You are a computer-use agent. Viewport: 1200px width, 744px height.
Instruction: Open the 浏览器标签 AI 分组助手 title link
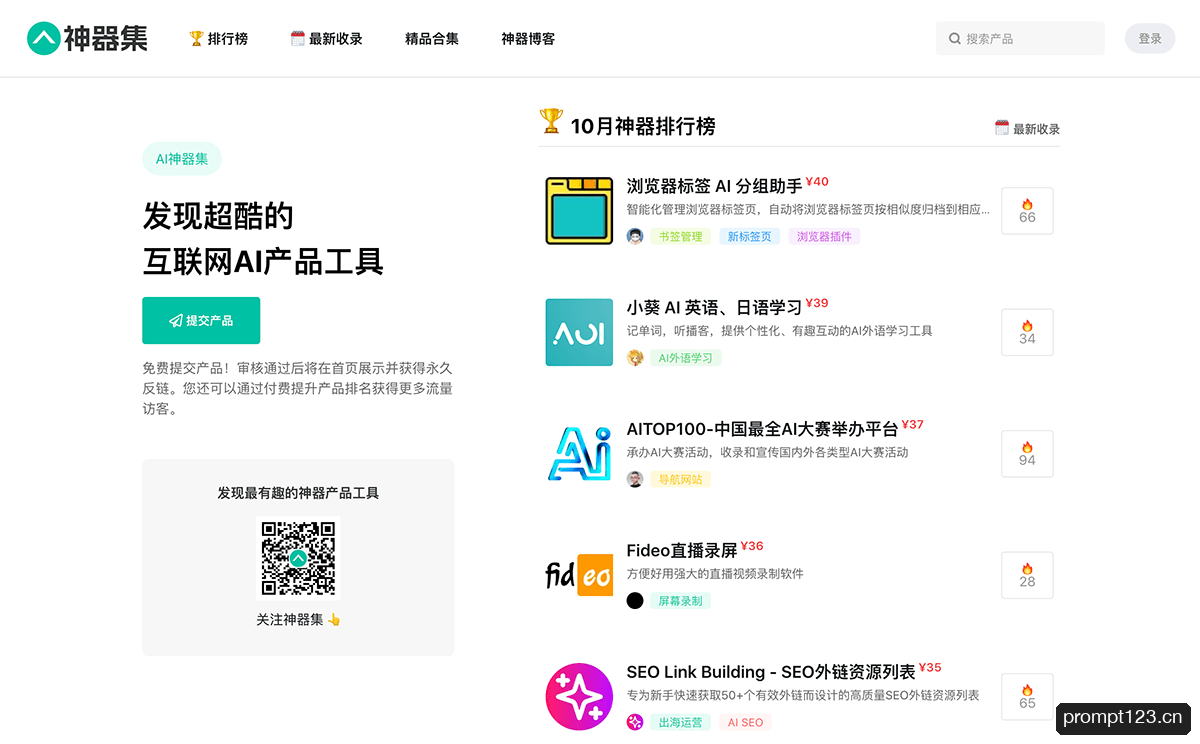pyautogui.click(x=715, y=186)
